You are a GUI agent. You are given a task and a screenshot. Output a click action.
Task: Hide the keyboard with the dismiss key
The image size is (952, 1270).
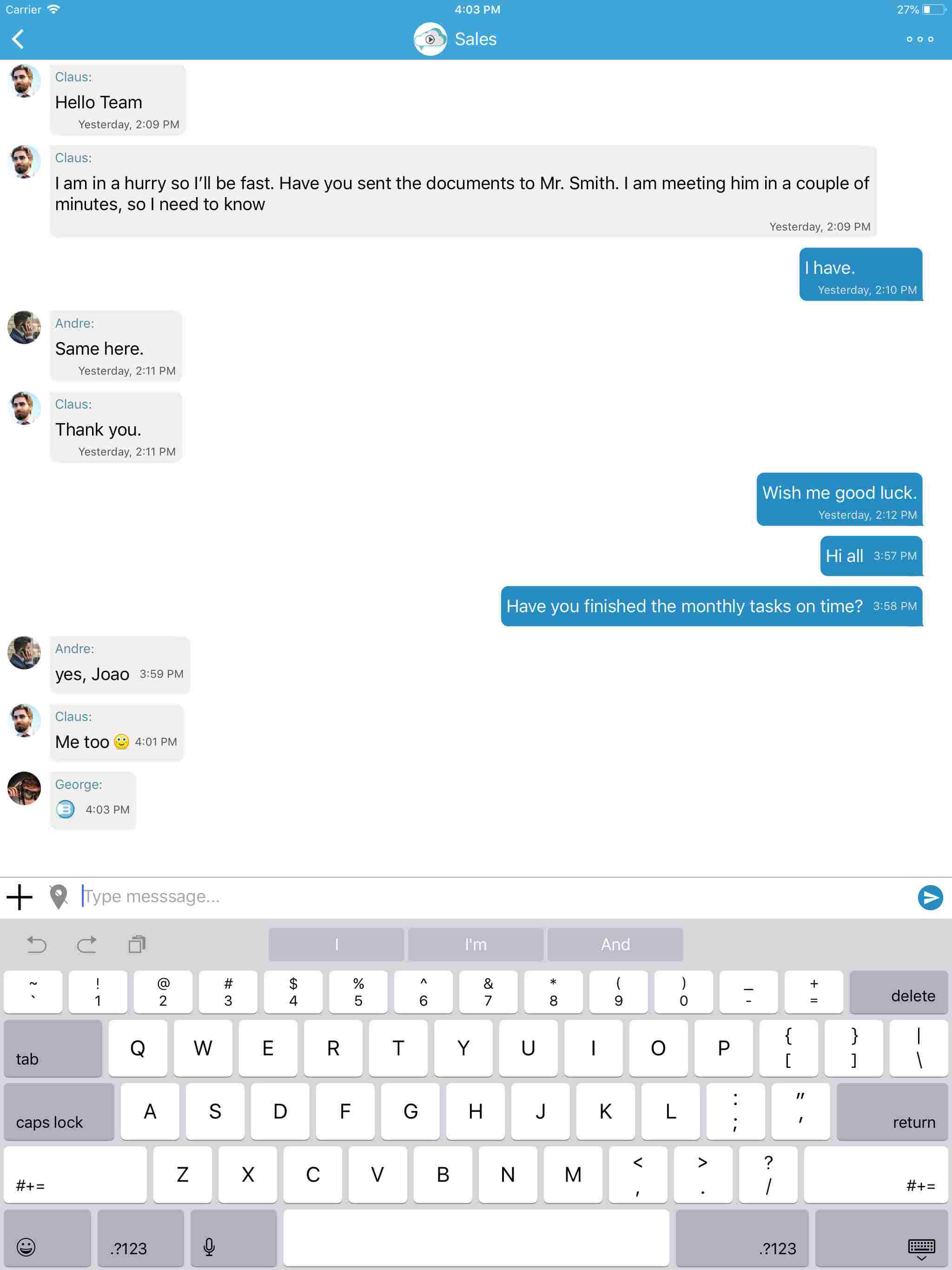tap(881, 1238)
